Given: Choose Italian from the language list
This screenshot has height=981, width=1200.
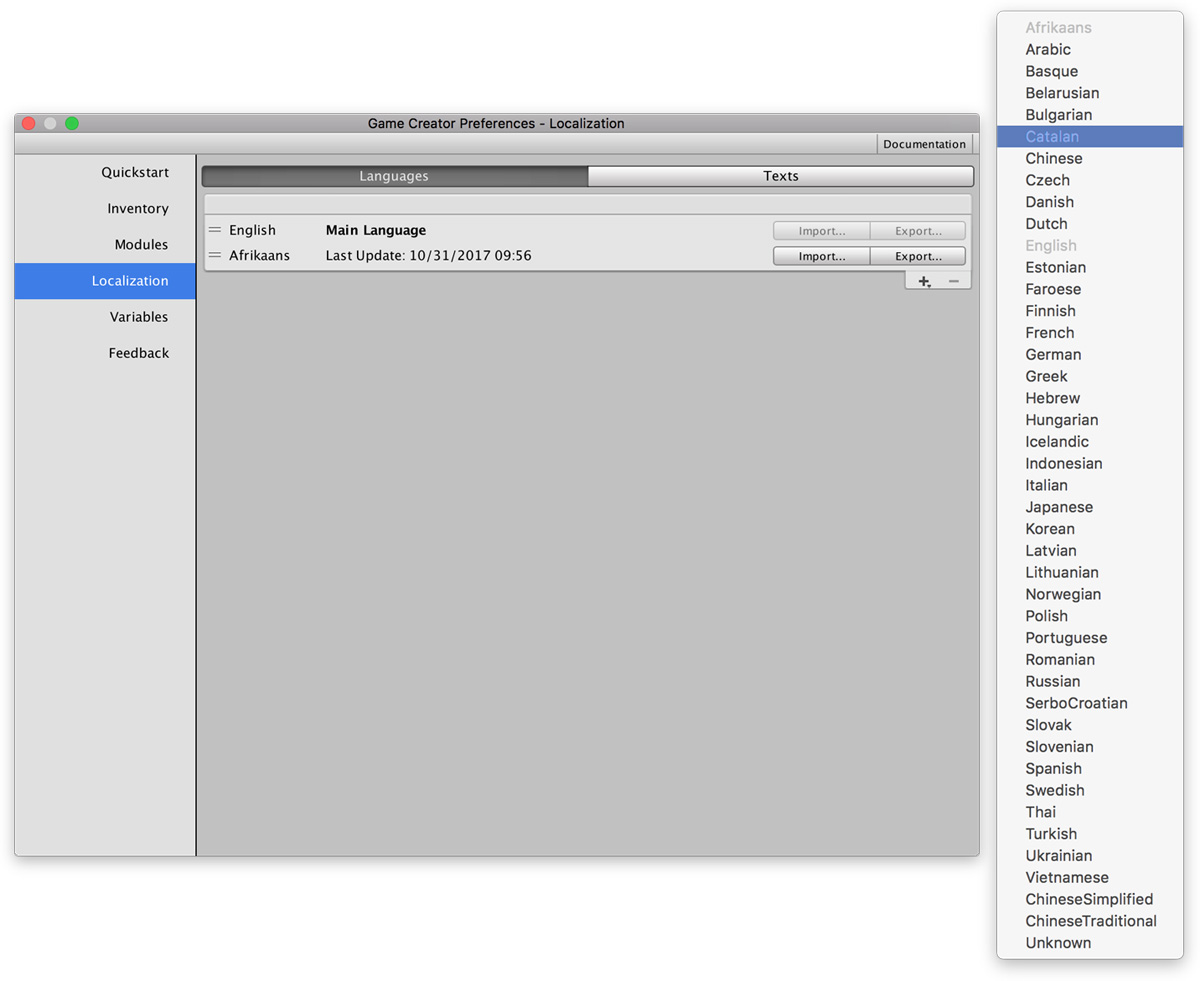Looking at the screenshot, I should [1090, 485].
